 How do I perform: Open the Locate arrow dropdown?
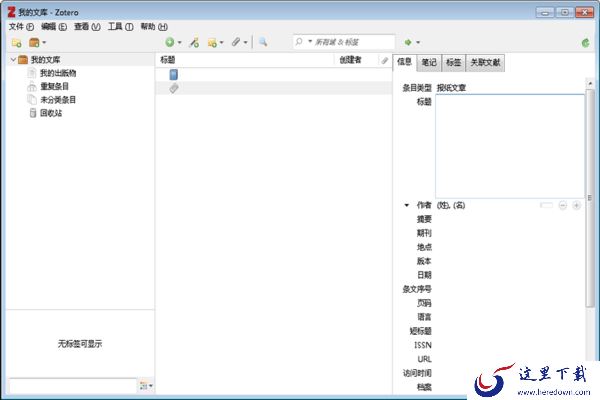pos(418,42)
